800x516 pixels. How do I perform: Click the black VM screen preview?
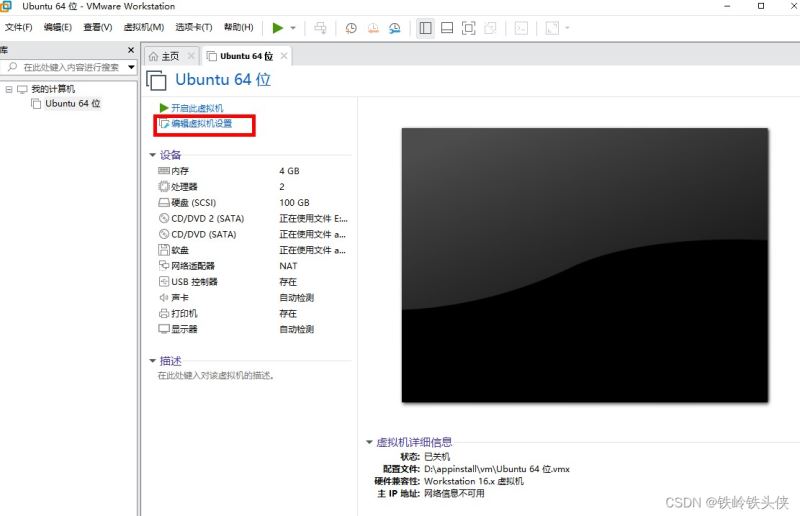(585, 265)
